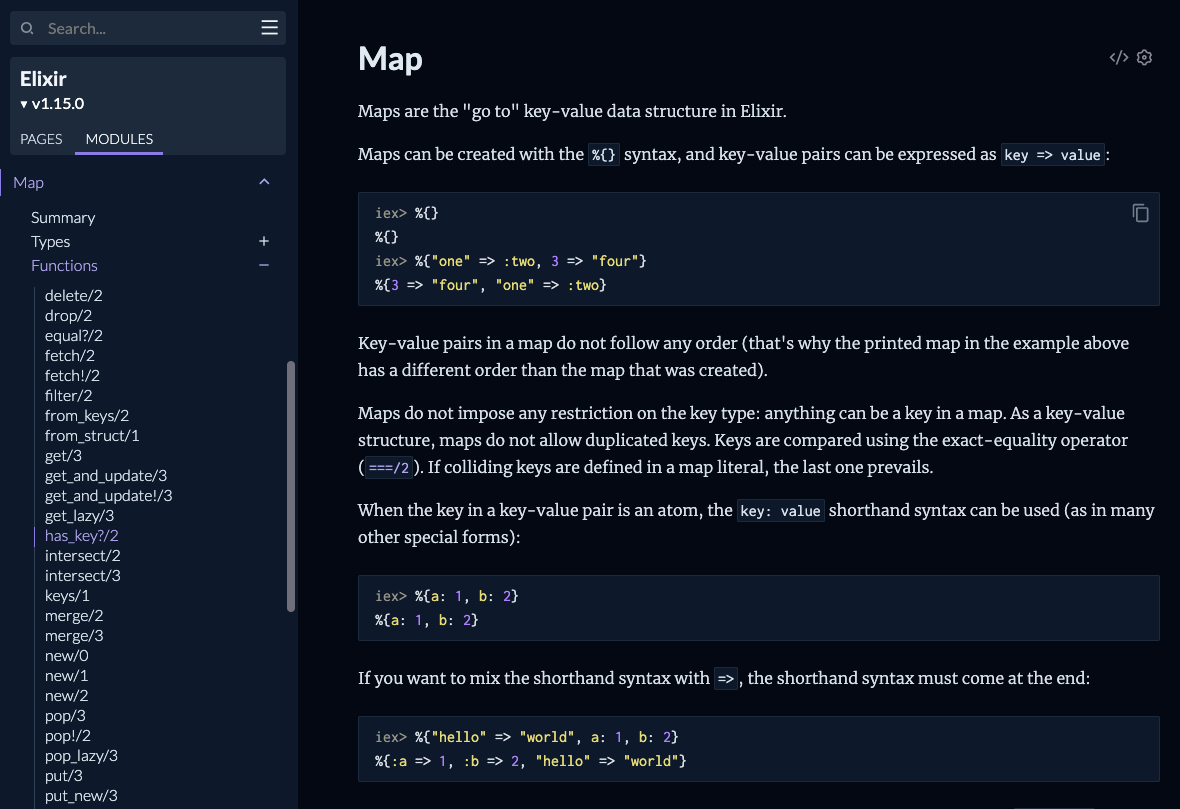Open the v1.15.0 version dropdown
This screenshot has height=809, width=1180.
tap(52, 104)
